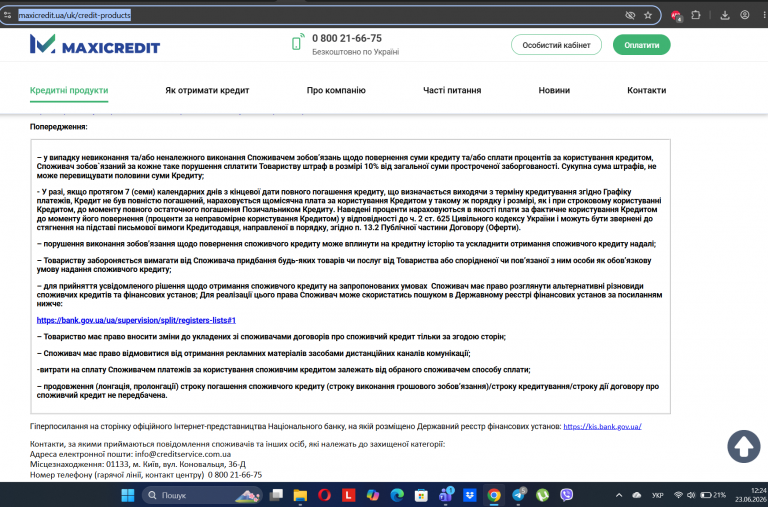
Task: Open Контакти page
Action: click(x=647, y=90)
